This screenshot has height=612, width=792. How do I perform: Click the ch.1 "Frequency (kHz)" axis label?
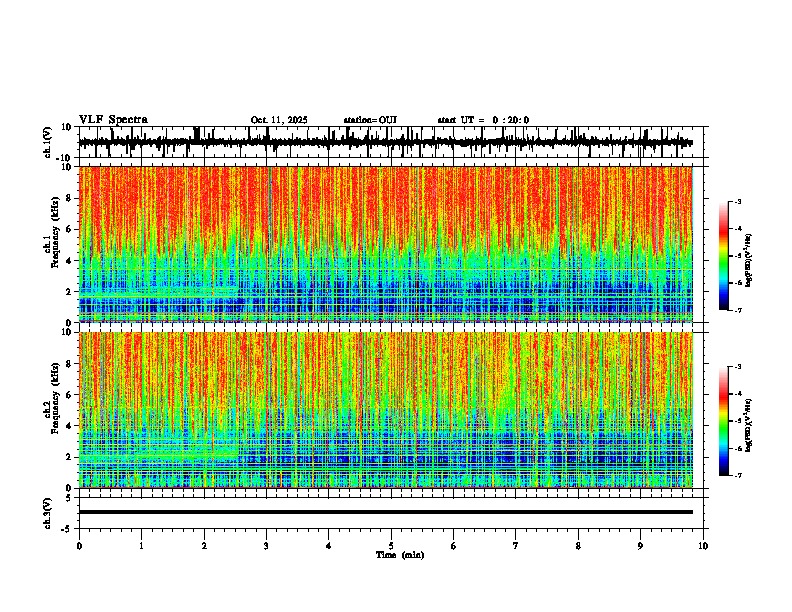55,233
